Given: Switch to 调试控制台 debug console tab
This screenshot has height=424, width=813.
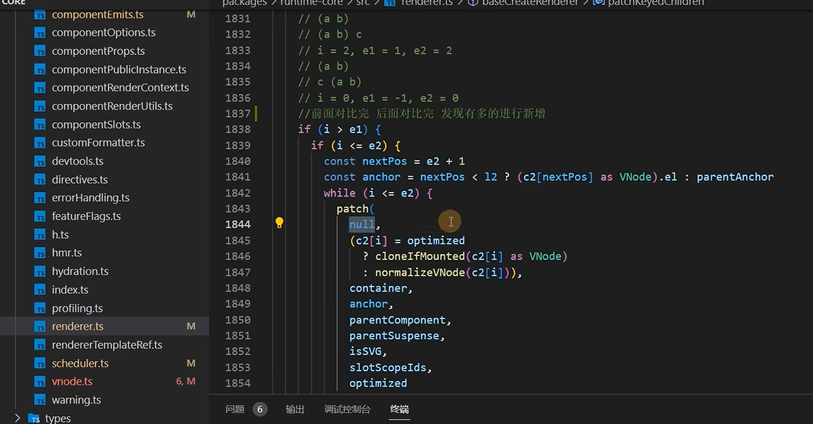Looking at the screenshot, I should click(347, 409).
